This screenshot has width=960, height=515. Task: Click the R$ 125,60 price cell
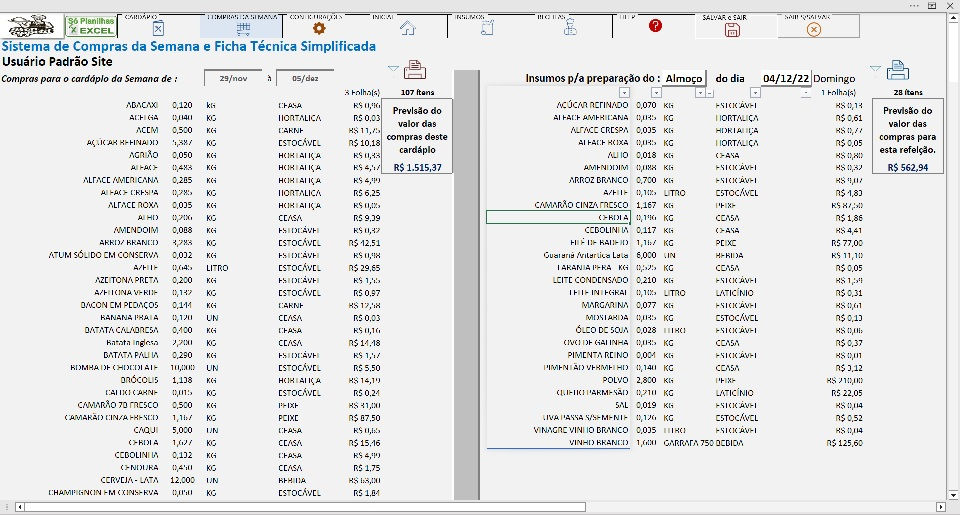point(844,443)
